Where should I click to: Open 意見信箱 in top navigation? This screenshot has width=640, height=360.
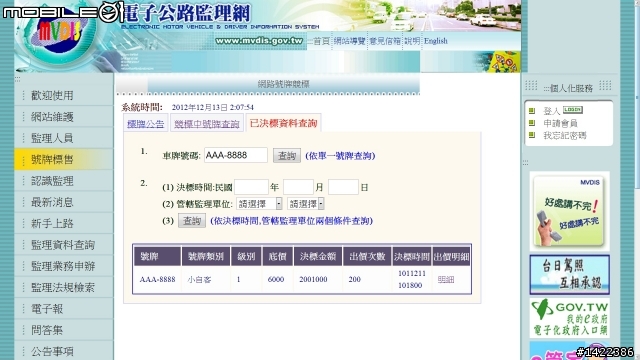pos(385,41)
